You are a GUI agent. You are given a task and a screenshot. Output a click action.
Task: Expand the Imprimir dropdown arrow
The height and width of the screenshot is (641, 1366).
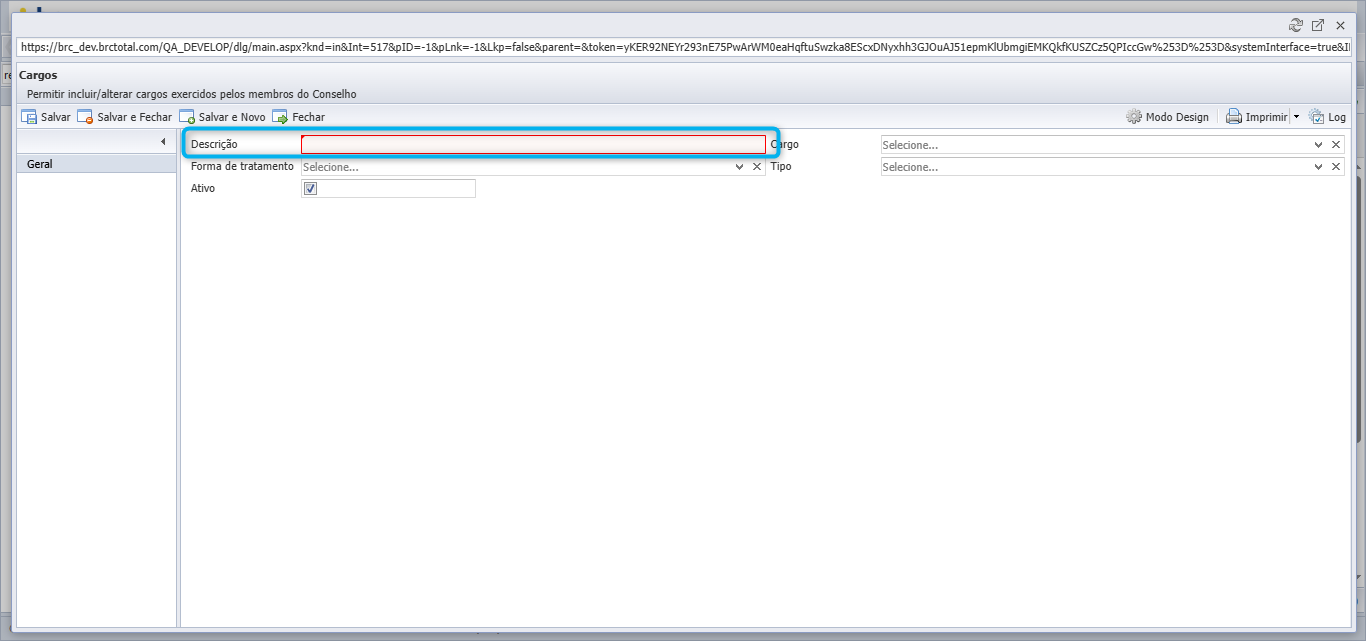1296,117
